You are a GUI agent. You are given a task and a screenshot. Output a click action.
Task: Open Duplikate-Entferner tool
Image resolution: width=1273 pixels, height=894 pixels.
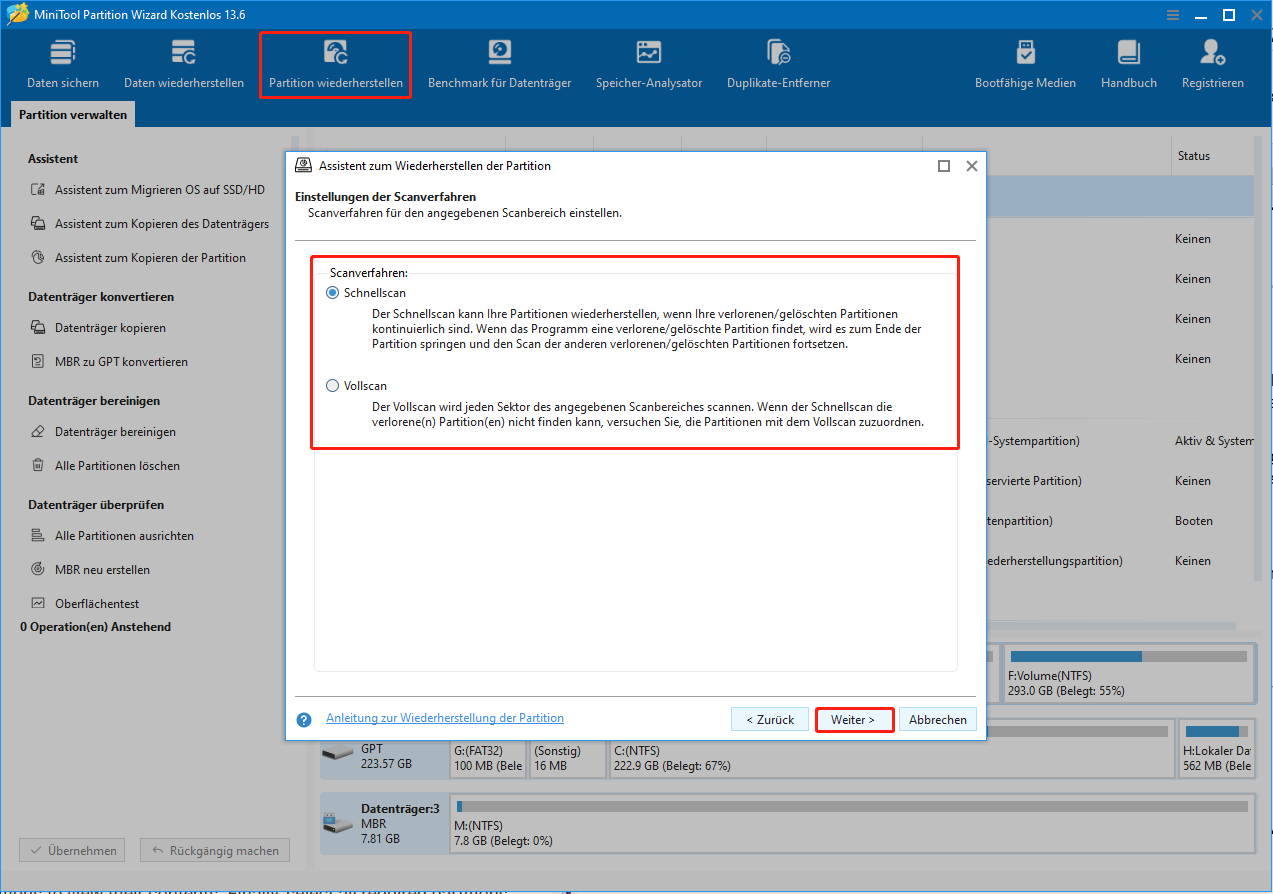pos(778,65)
